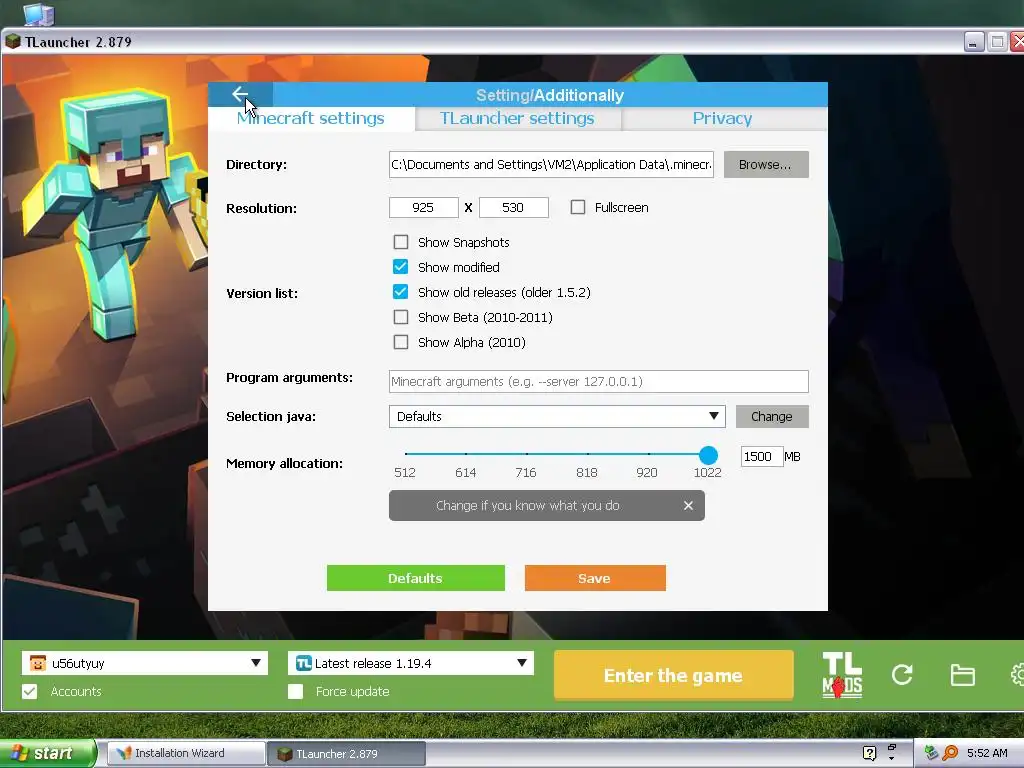Screen dimensions: 1024x768
Task: Click the TL logo beside Latest release
Action: (x=304, y=663)
